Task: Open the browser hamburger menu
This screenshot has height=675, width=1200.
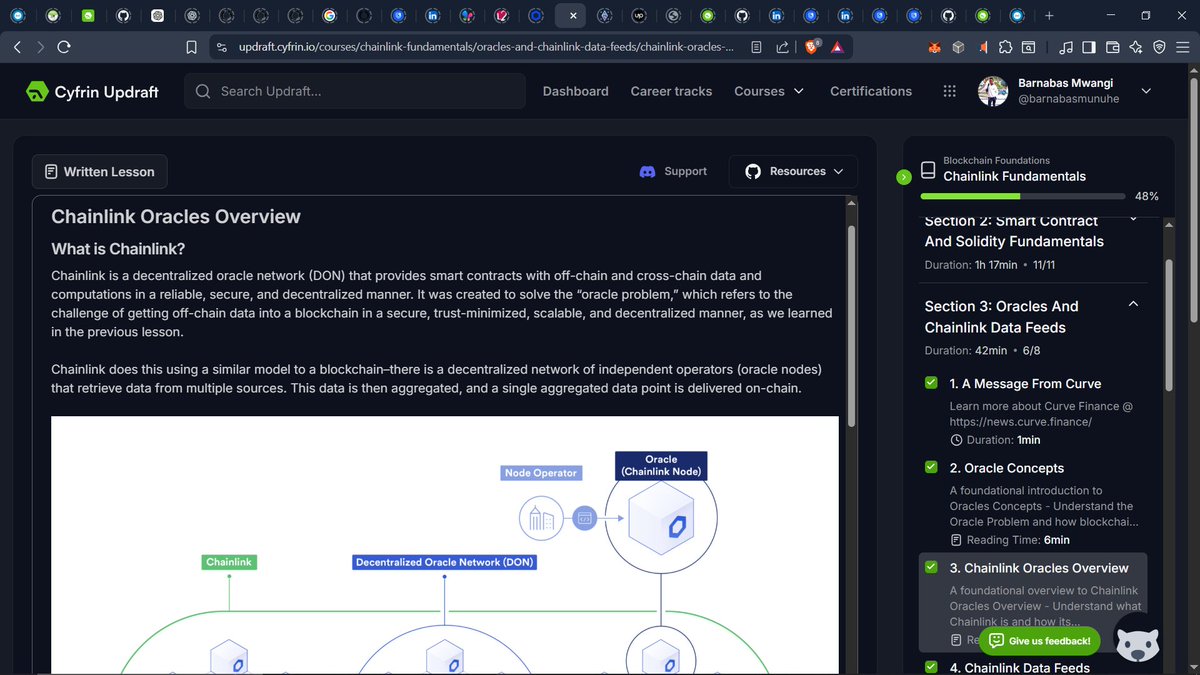Action: pyautogui.click(x=1183, y=47)
